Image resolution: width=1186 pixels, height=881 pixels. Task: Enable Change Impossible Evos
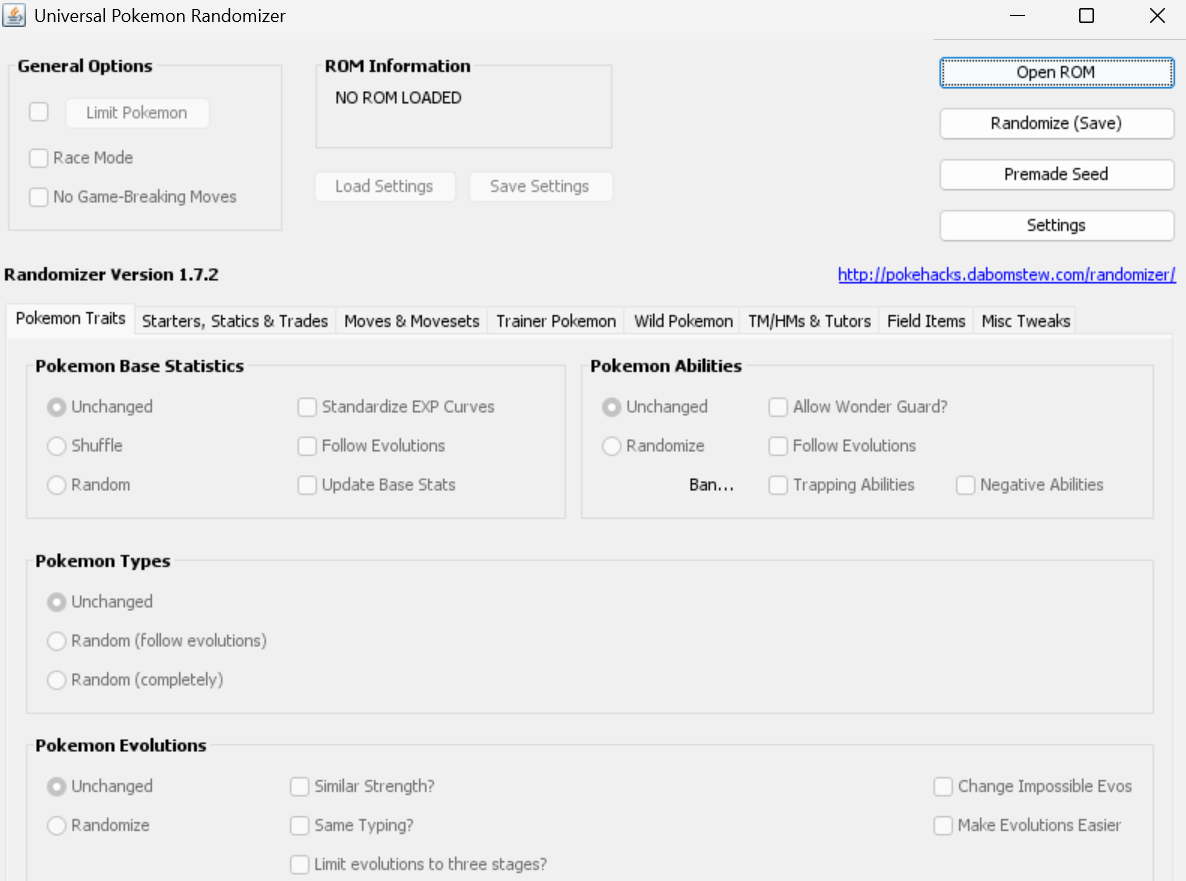(943, 787)
